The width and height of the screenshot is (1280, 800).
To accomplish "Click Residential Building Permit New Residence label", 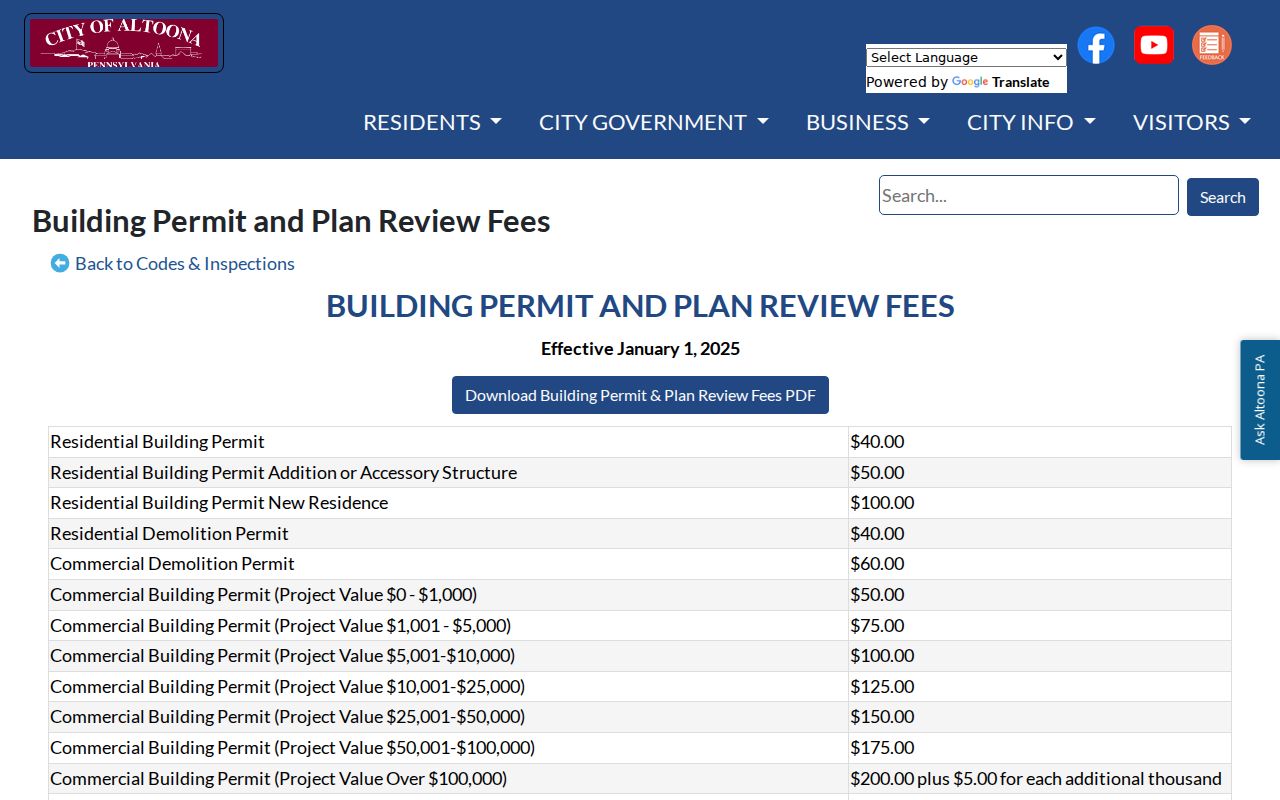I will coord(219,503).
